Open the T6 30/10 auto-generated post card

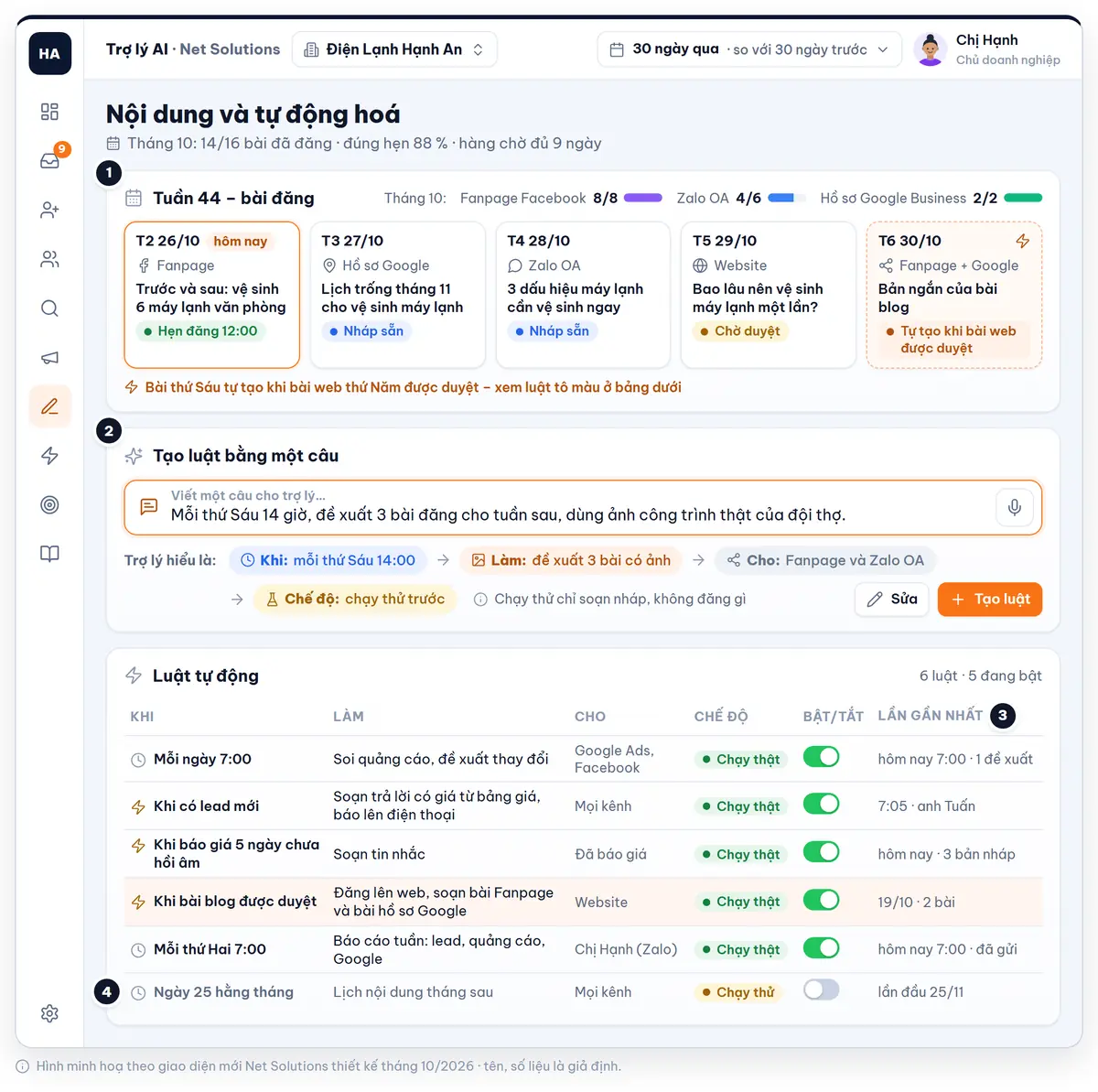click(954, 295)
